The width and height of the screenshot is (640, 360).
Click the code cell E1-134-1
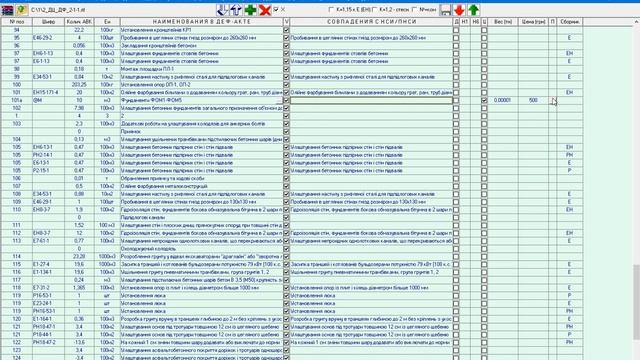pos(48,272)
